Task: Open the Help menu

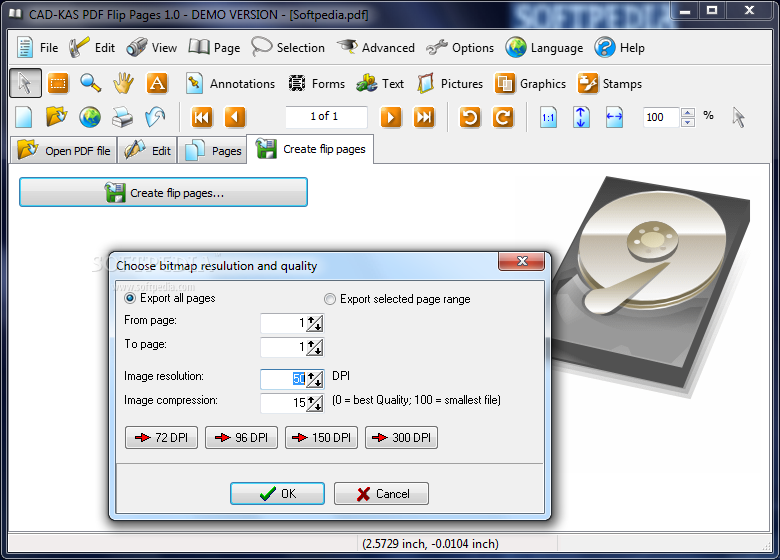Action: coord(620,48)
